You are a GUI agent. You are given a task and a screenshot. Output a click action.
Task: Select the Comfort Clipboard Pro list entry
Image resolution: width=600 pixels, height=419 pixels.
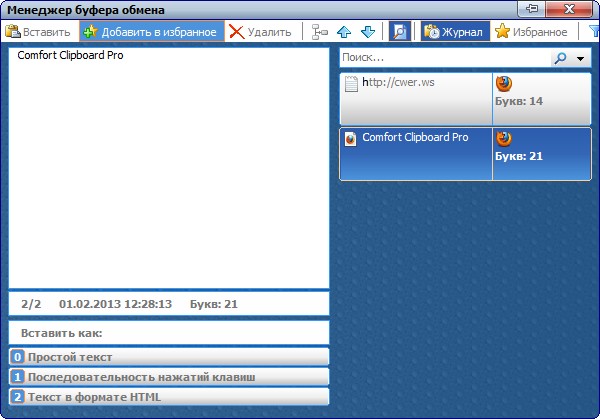(465, 154)
